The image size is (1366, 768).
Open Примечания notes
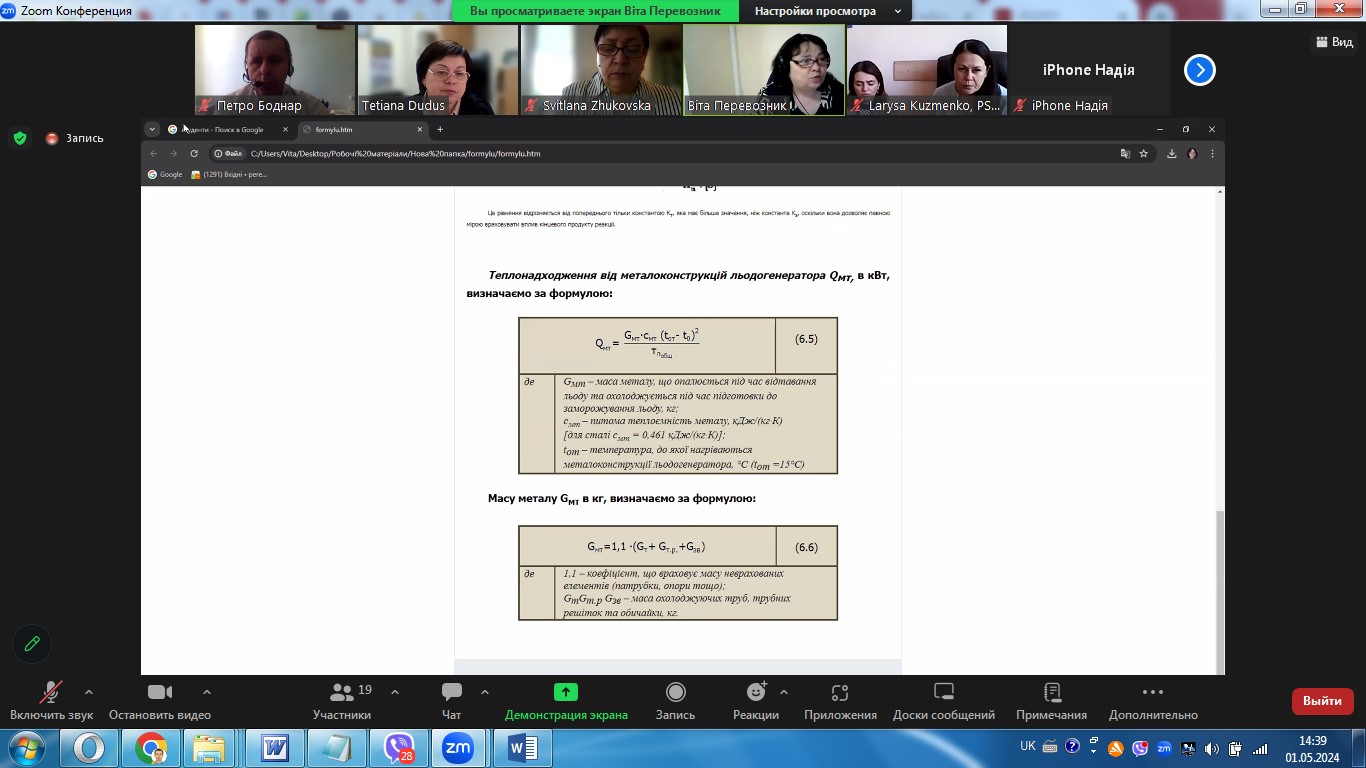tap(1051, 702)
